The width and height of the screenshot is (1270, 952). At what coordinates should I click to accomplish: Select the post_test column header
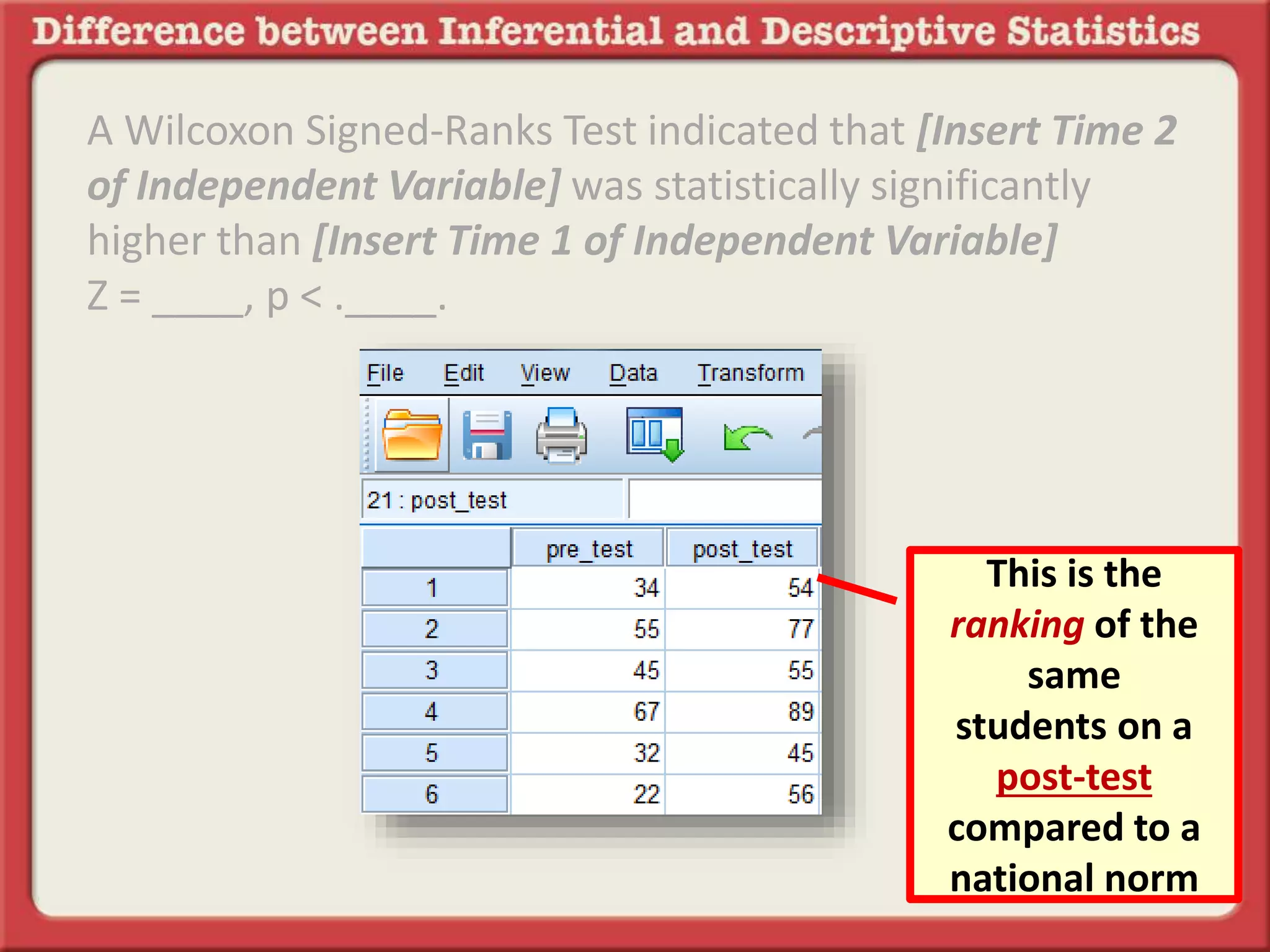click(742, 549)
